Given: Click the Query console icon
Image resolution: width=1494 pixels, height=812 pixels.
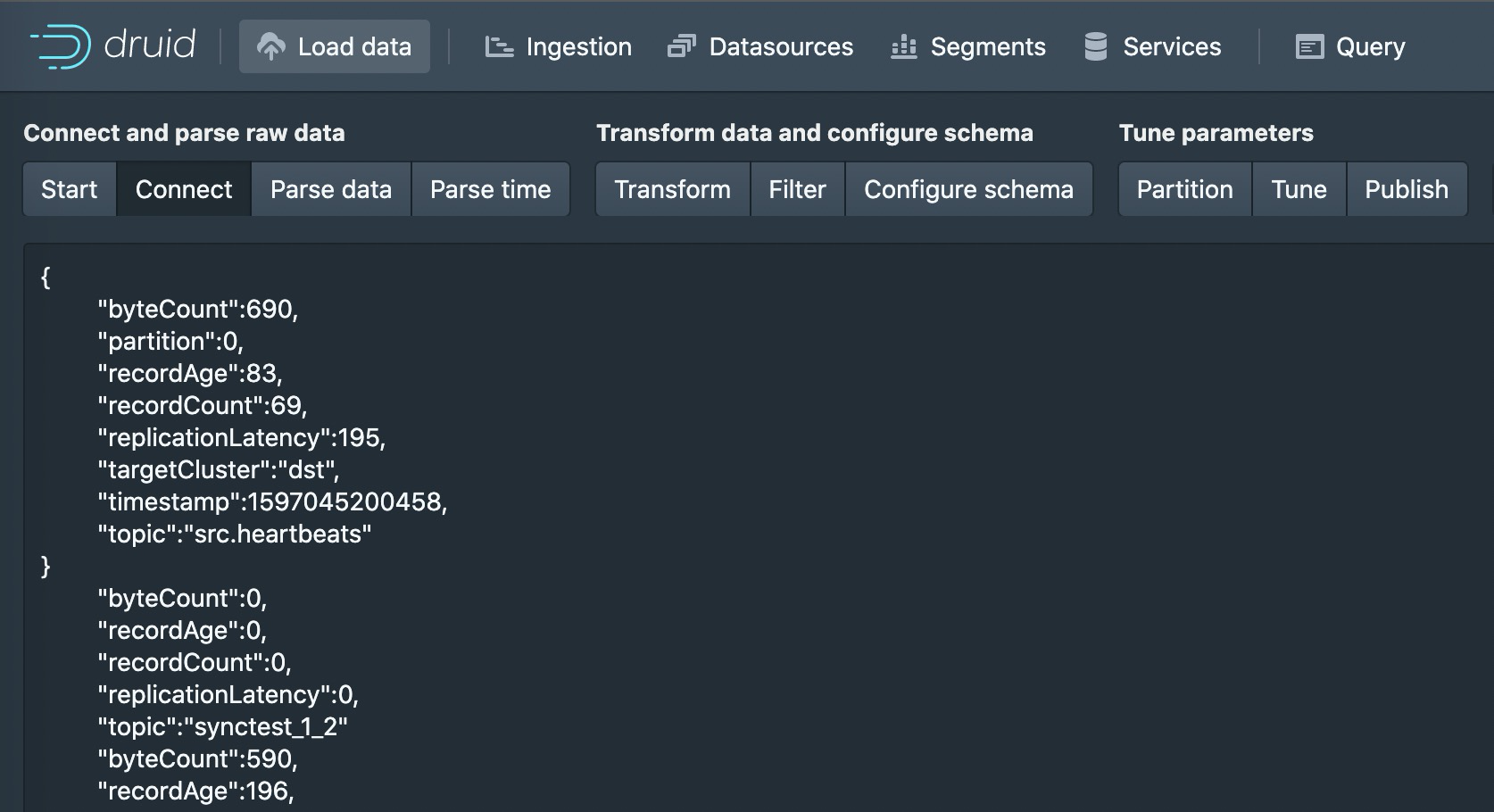Looking at the screenshot, I should [1309, 46].
